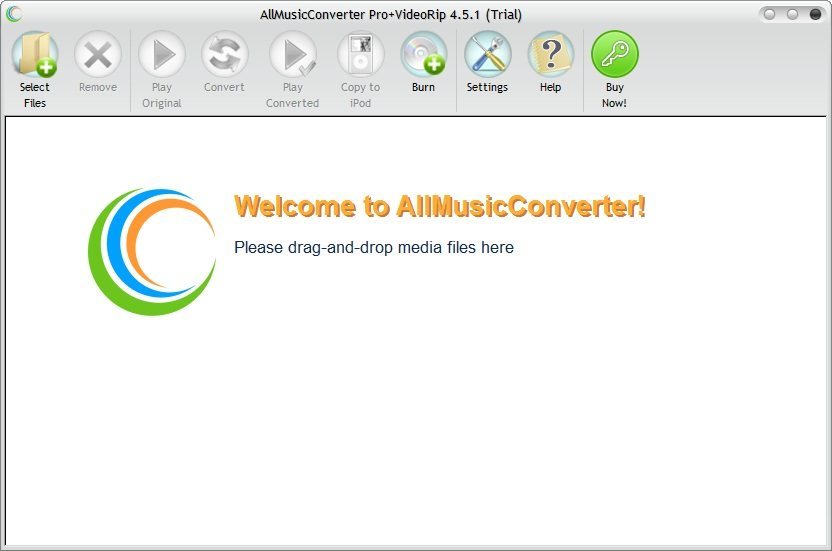Maximize window using middle round button
This screenshot has height=551, width=832.
(x=792, y=14)
